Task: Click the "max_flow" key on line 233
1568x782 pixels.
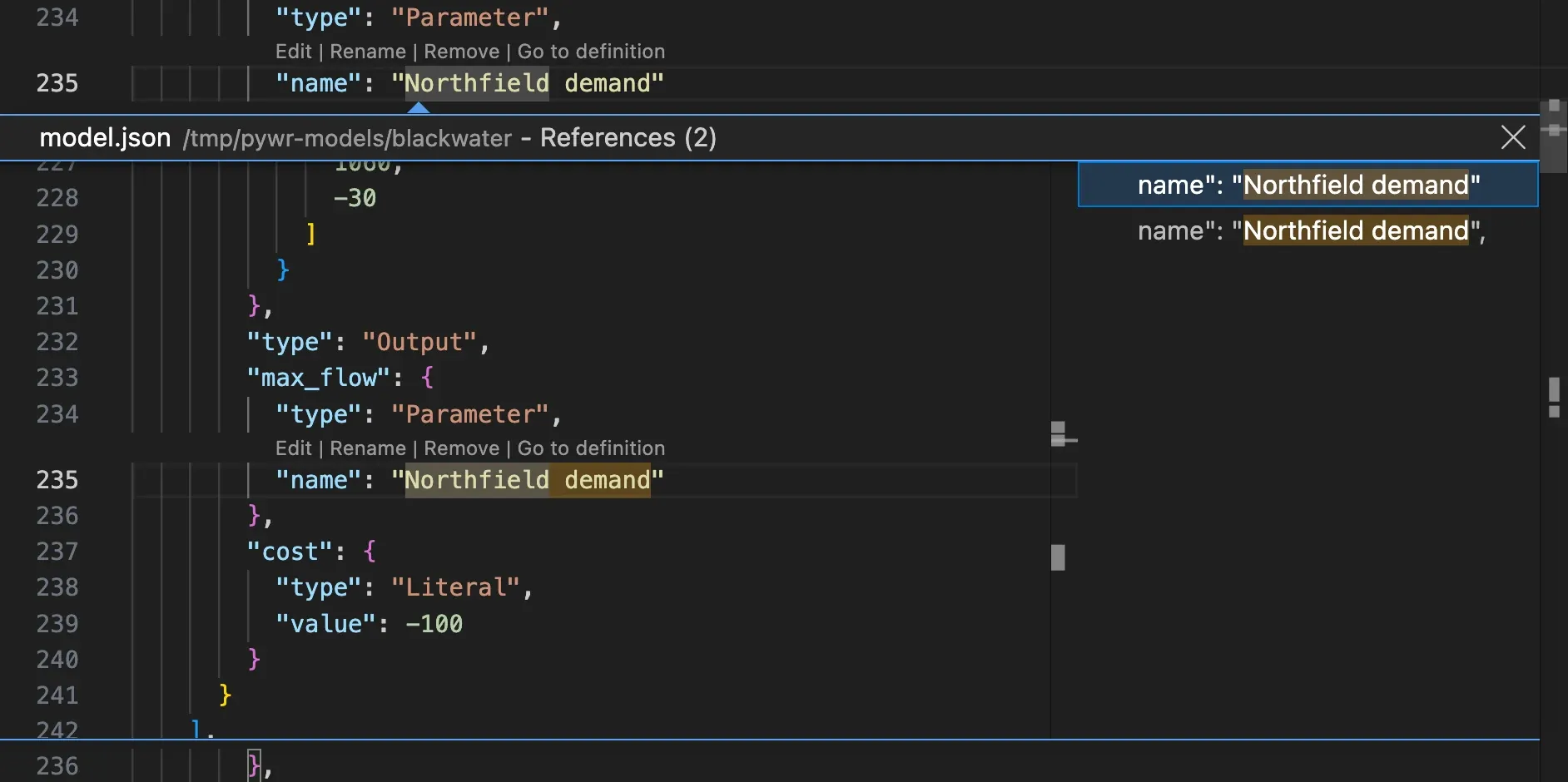Action: point(319,378)
